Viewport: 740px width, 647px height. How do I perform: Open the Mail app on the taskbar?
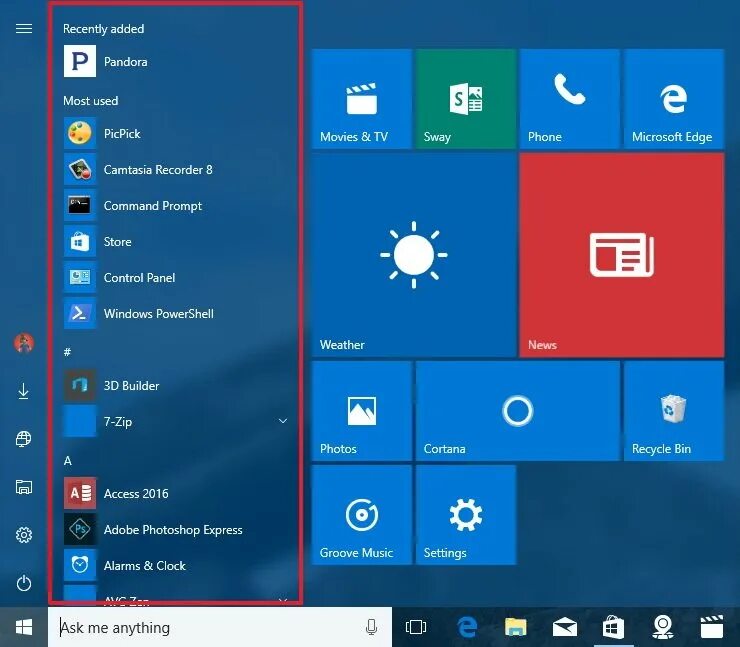[x=564, y=627]
